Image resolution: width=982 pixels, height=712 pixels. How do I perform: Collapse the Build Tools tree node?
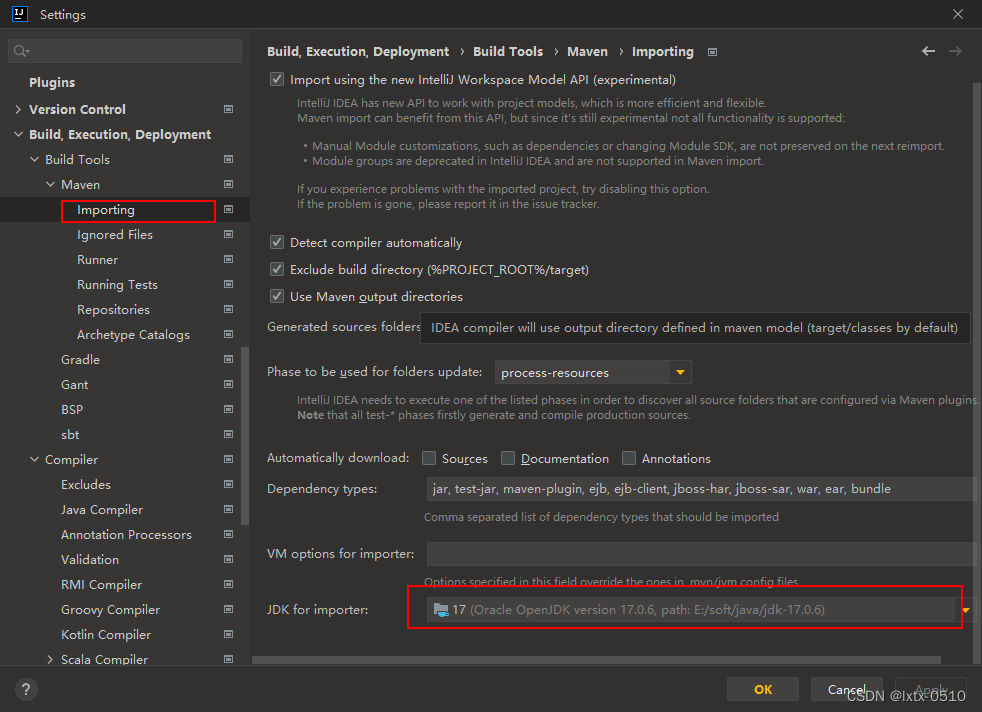[34, 159]
